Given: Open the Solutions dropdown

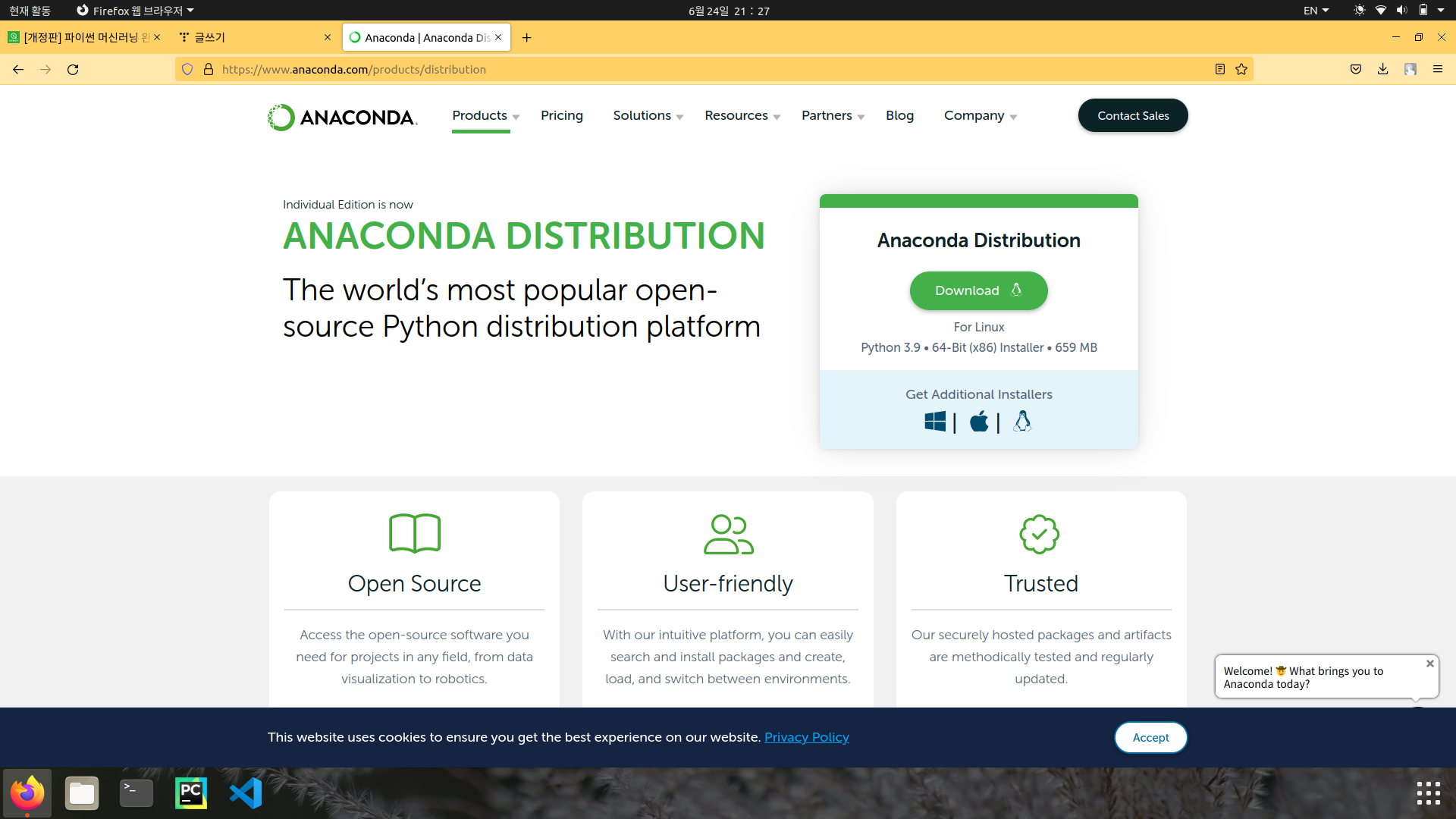Looking at the screenshot, I should 642,115.
